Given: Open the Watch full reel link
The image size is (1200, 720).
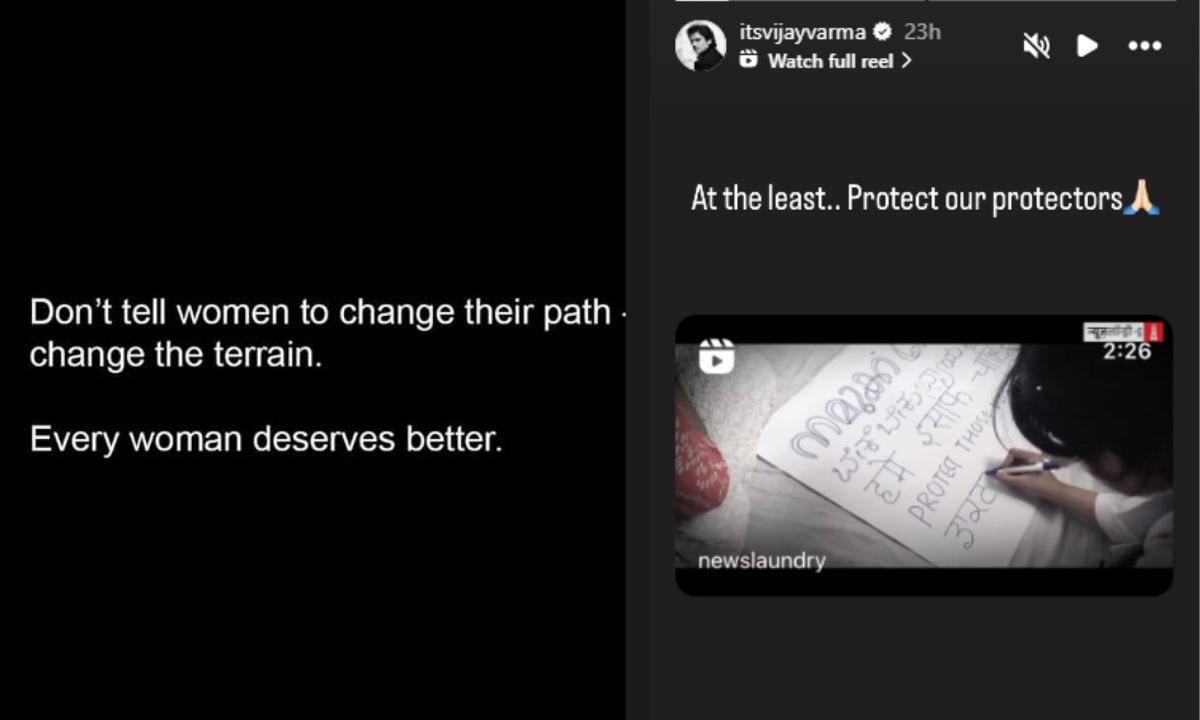Looking at the screenshot, I should (x=827, y=61).
